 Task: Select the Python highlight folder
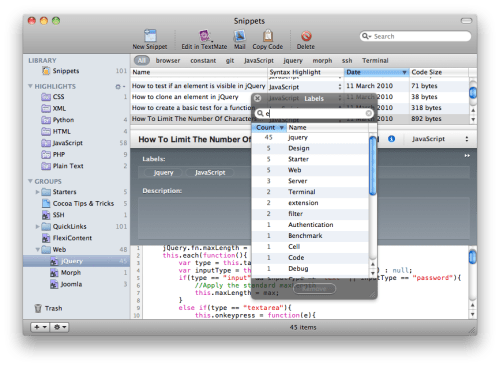[63, 120]
